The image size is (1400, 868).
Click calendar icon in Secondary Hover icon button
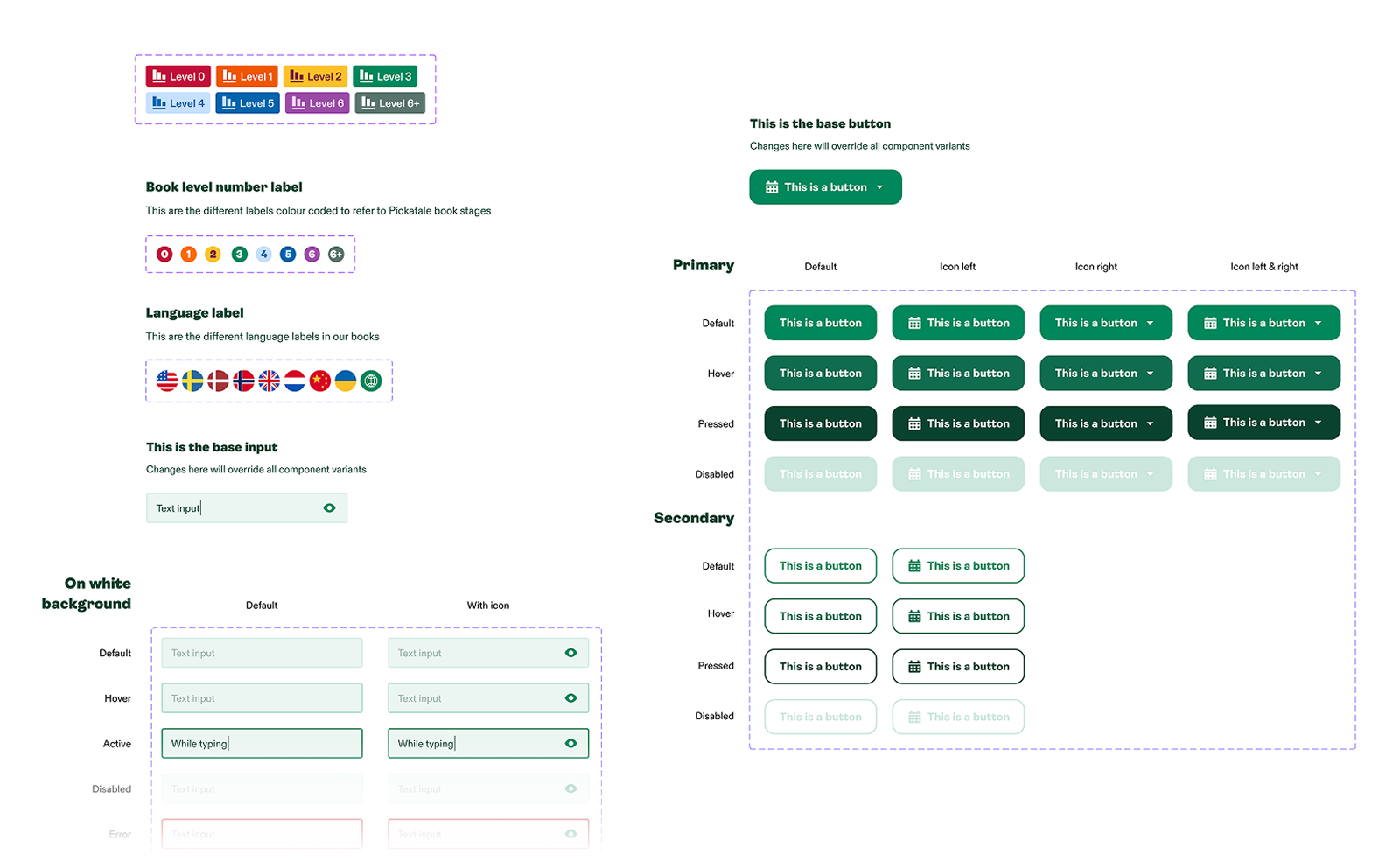(x=914, y=616)
